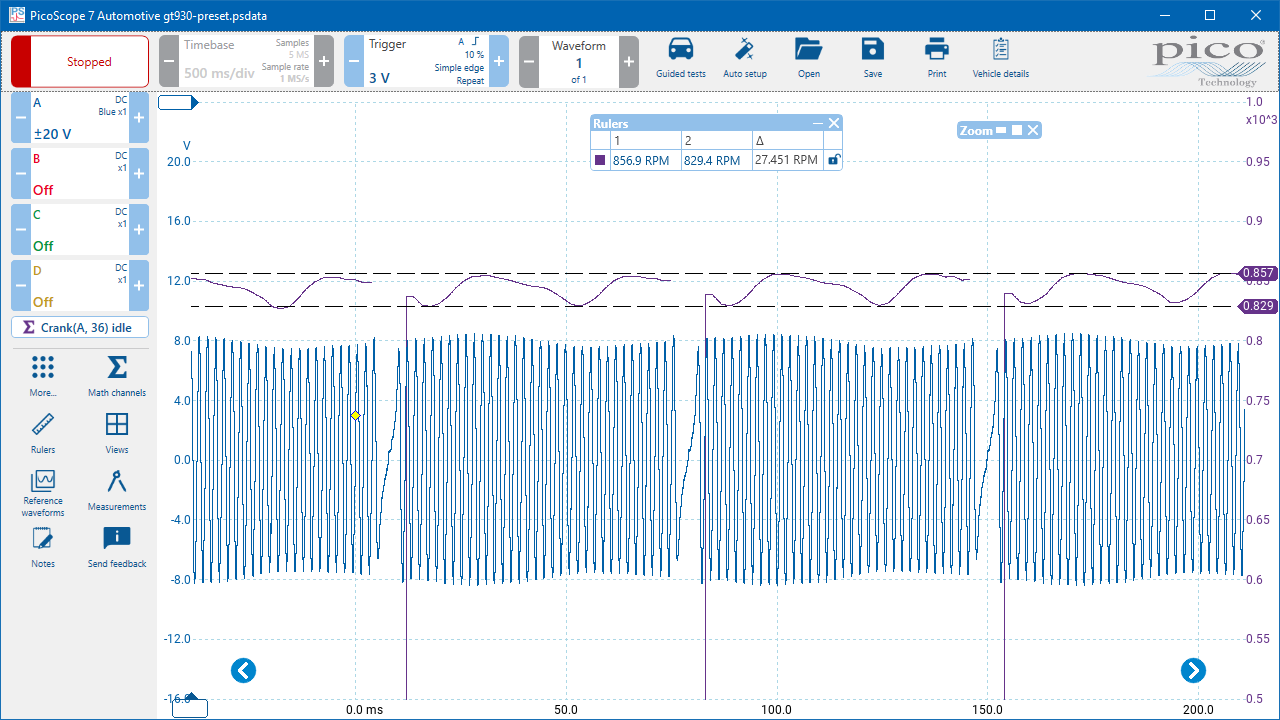Toggle the lock icon in Rulers panel
The image size is (1280, 720).
click(x=833, y=160)
